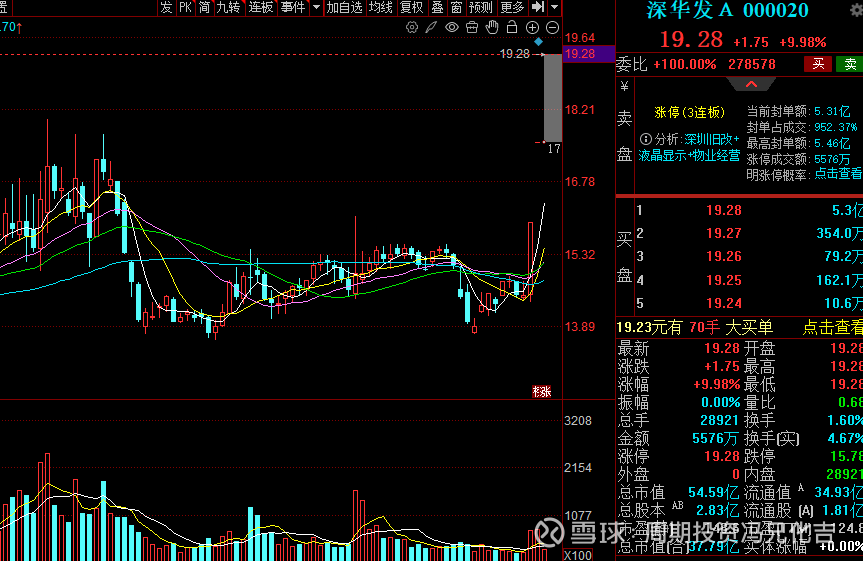The width and height of the screenshot is (863, 561).
Task: Open analysis link 液晶显示+物业经营
Action: pyautogui.click(x=689, y=156)
